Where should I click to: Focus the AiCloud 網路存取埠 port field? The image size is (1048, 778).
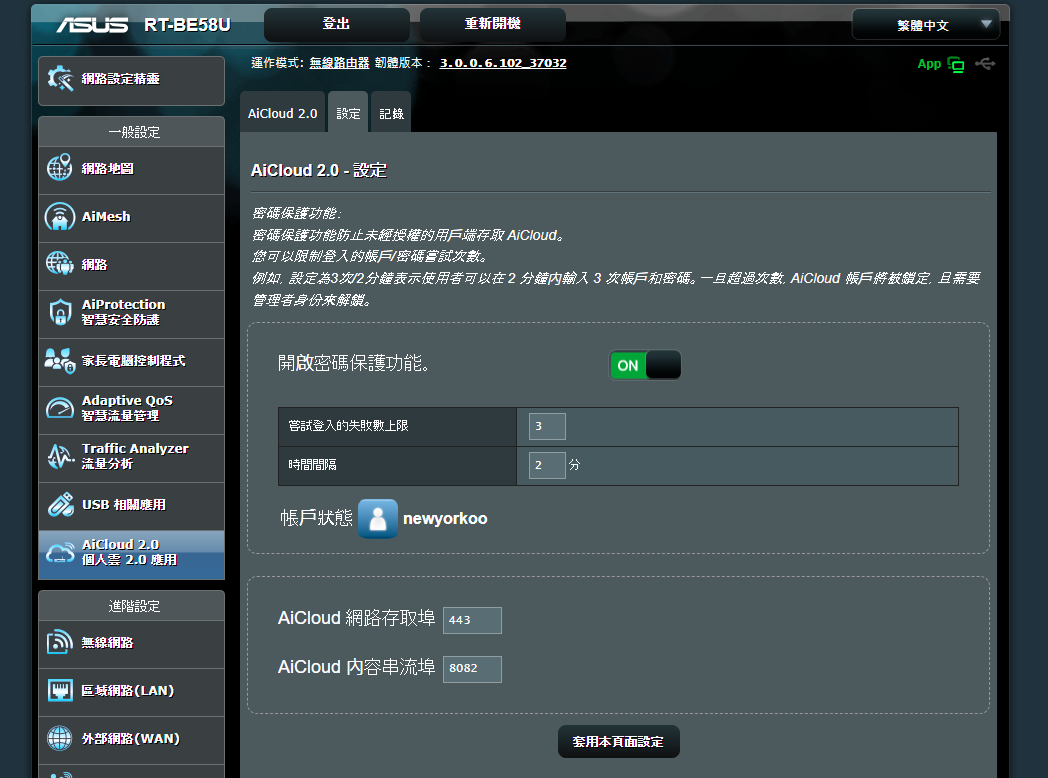pyautogui.click(x=473, y=620)
